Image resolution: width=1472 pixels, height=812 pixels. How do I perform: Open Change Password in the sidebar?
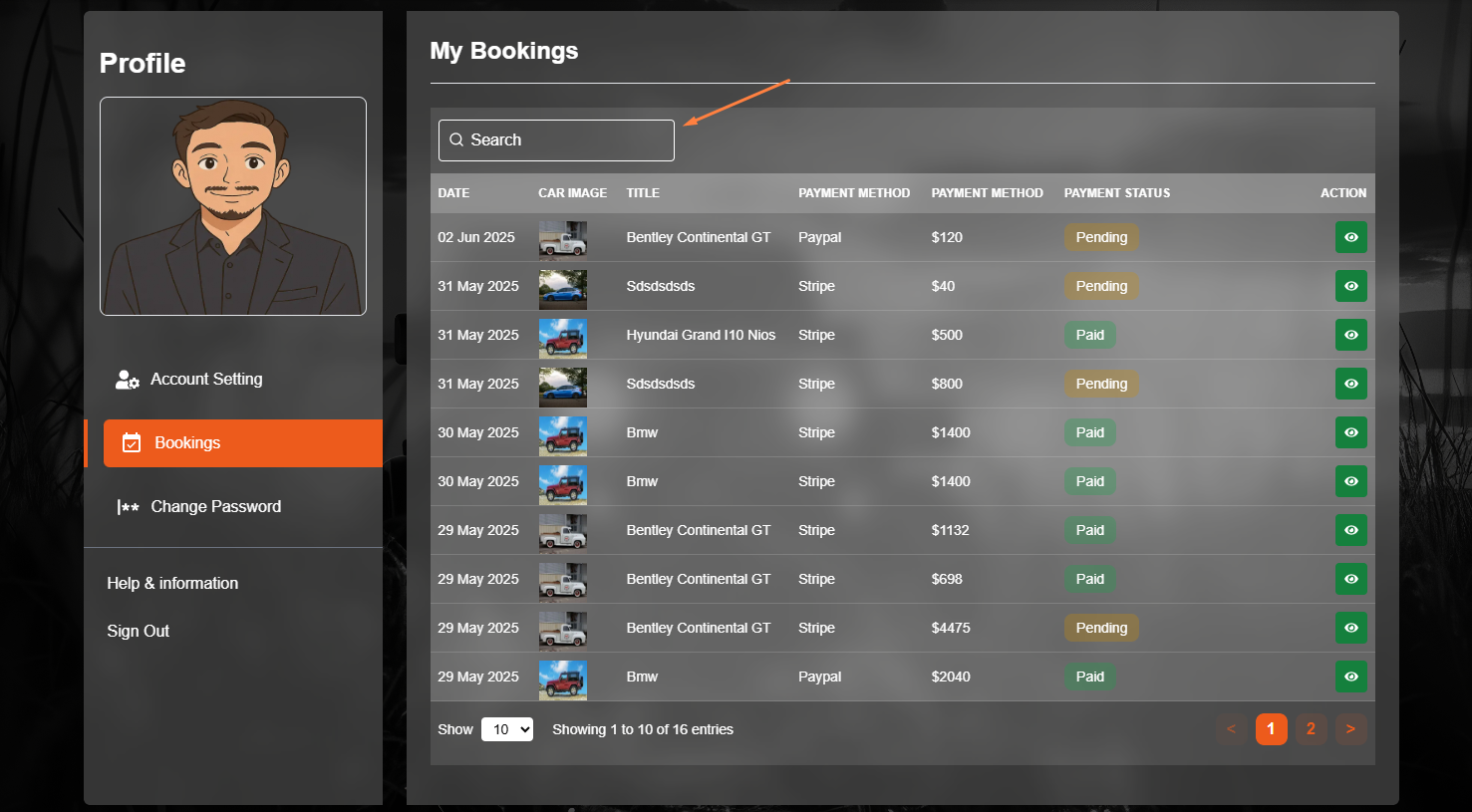215,507
